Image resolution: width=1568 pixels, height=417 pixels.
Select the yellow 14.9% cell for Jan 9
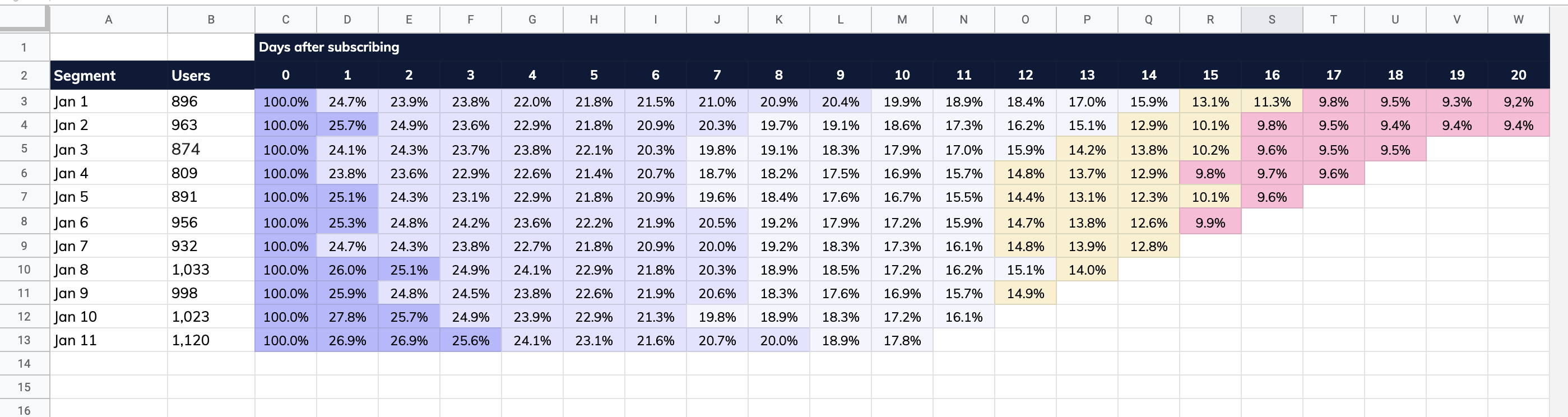point(1025,293)
